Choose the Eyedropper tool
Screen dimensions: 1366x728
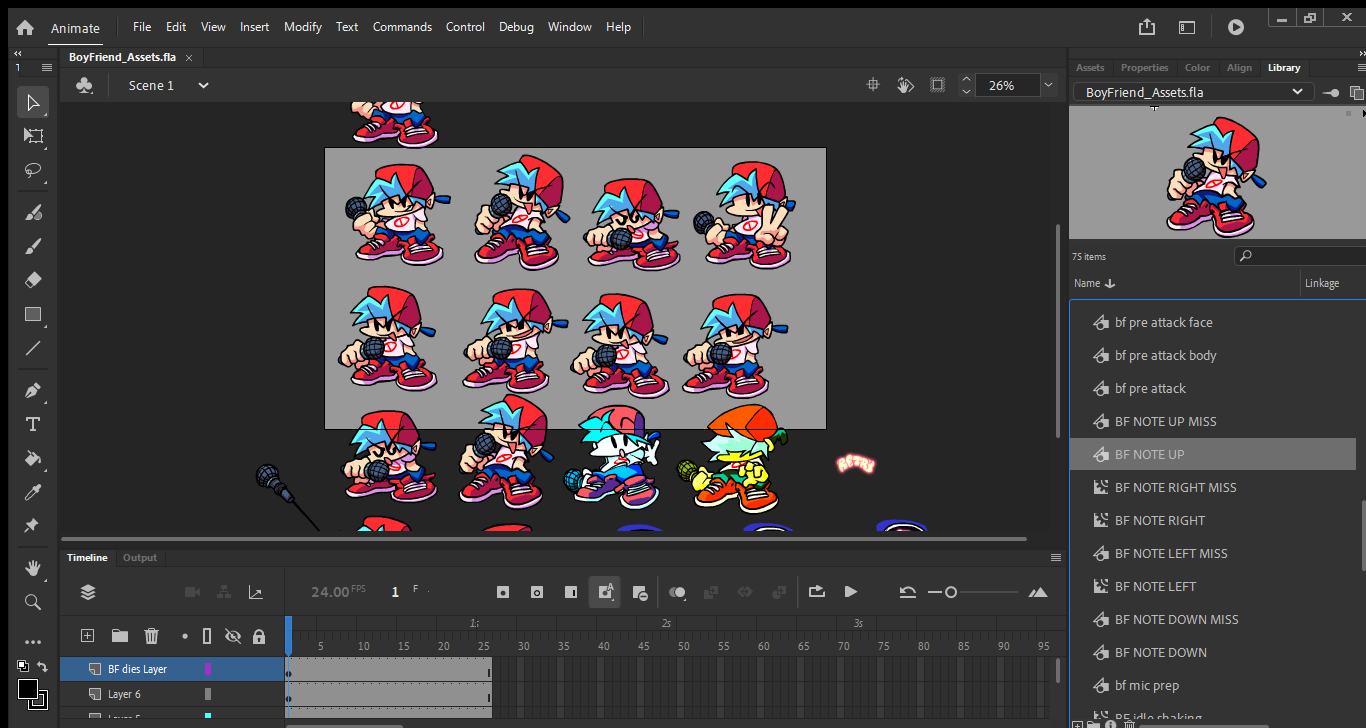click(33, 492)
